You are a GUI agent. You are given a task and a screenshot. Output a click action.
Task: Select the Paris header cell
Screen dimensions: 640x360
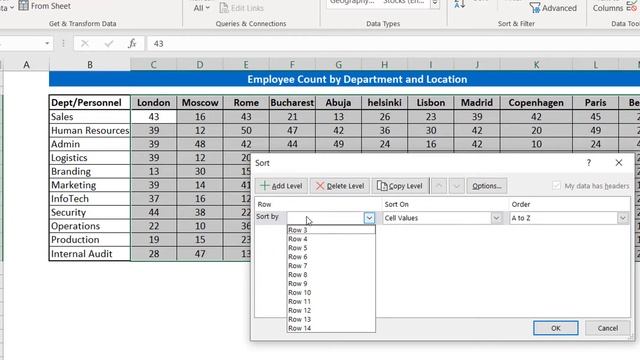coord(596,102)
